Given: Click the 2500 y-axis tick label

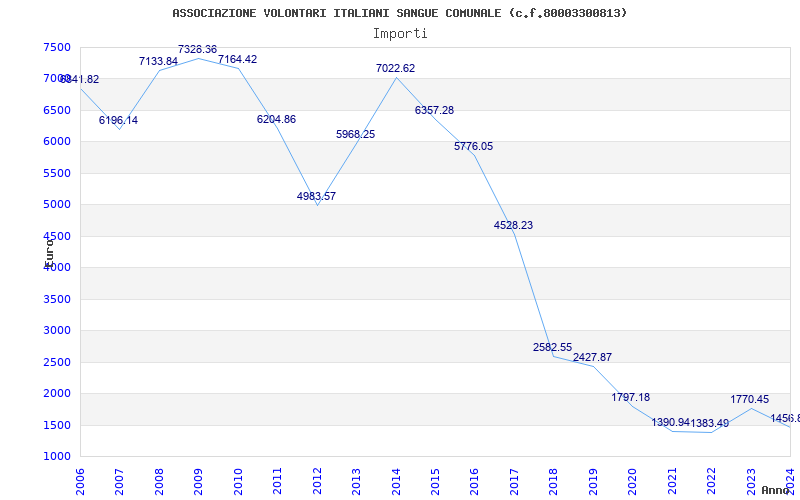Looking at the screenshot, I should [x=57, y=362].
